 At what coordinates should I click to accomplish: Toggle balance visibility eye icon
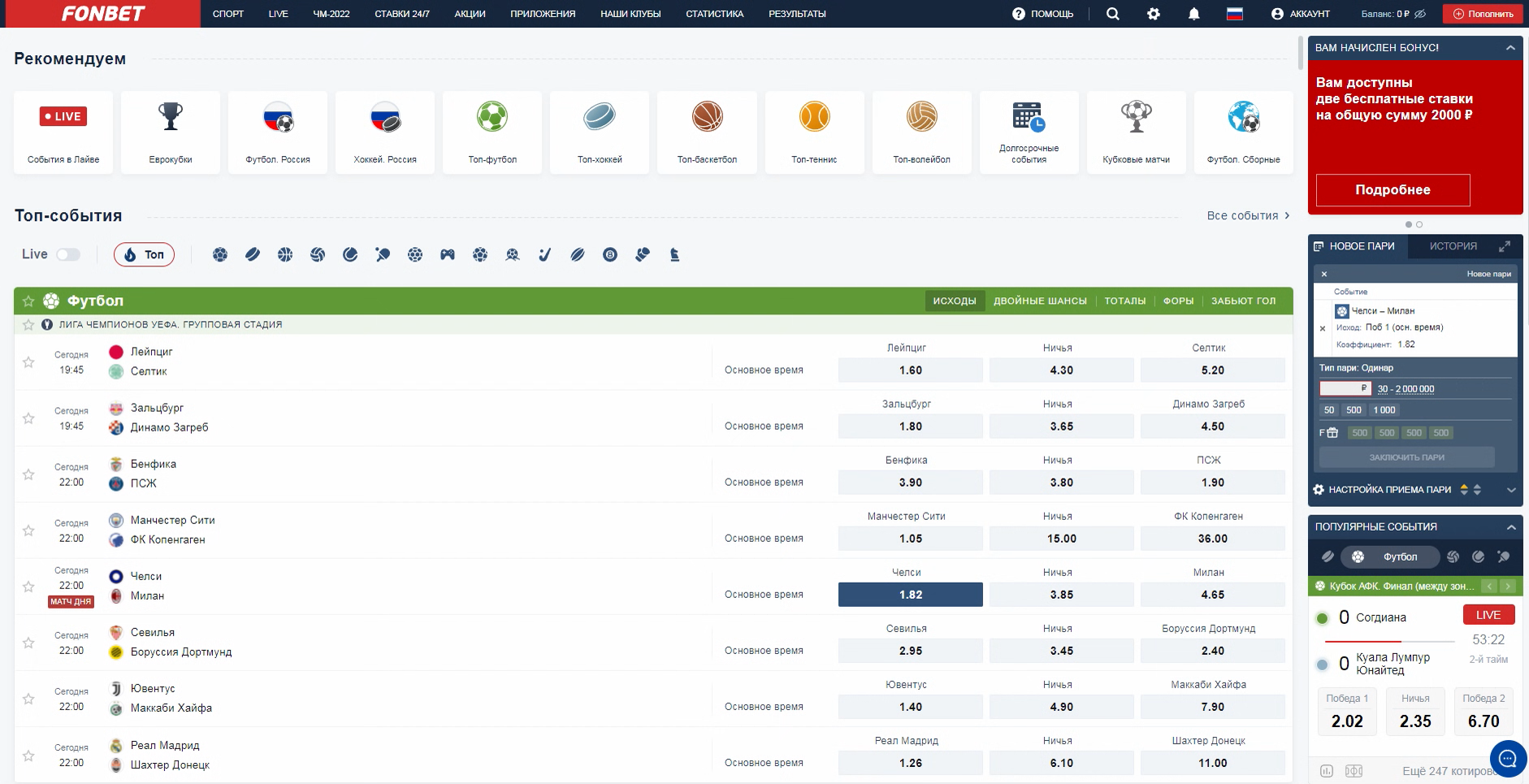pos(1420,14)
